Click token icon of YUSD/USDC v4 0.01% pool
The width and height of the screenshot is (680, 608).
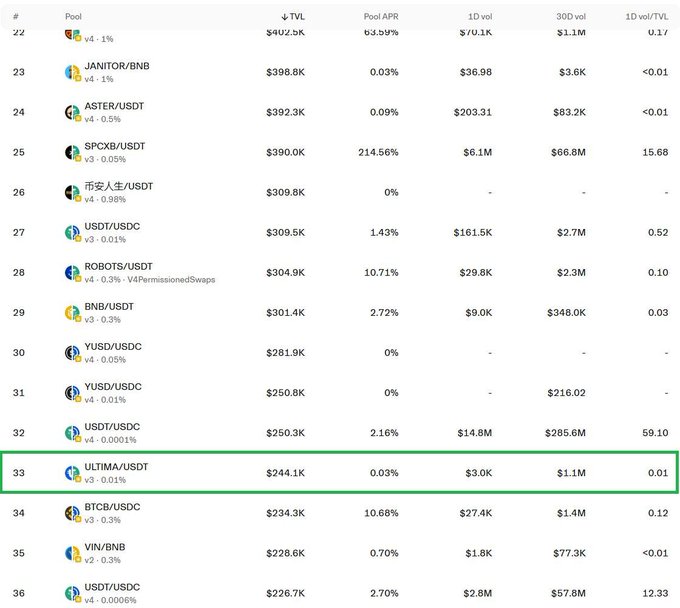pos(73,393)
